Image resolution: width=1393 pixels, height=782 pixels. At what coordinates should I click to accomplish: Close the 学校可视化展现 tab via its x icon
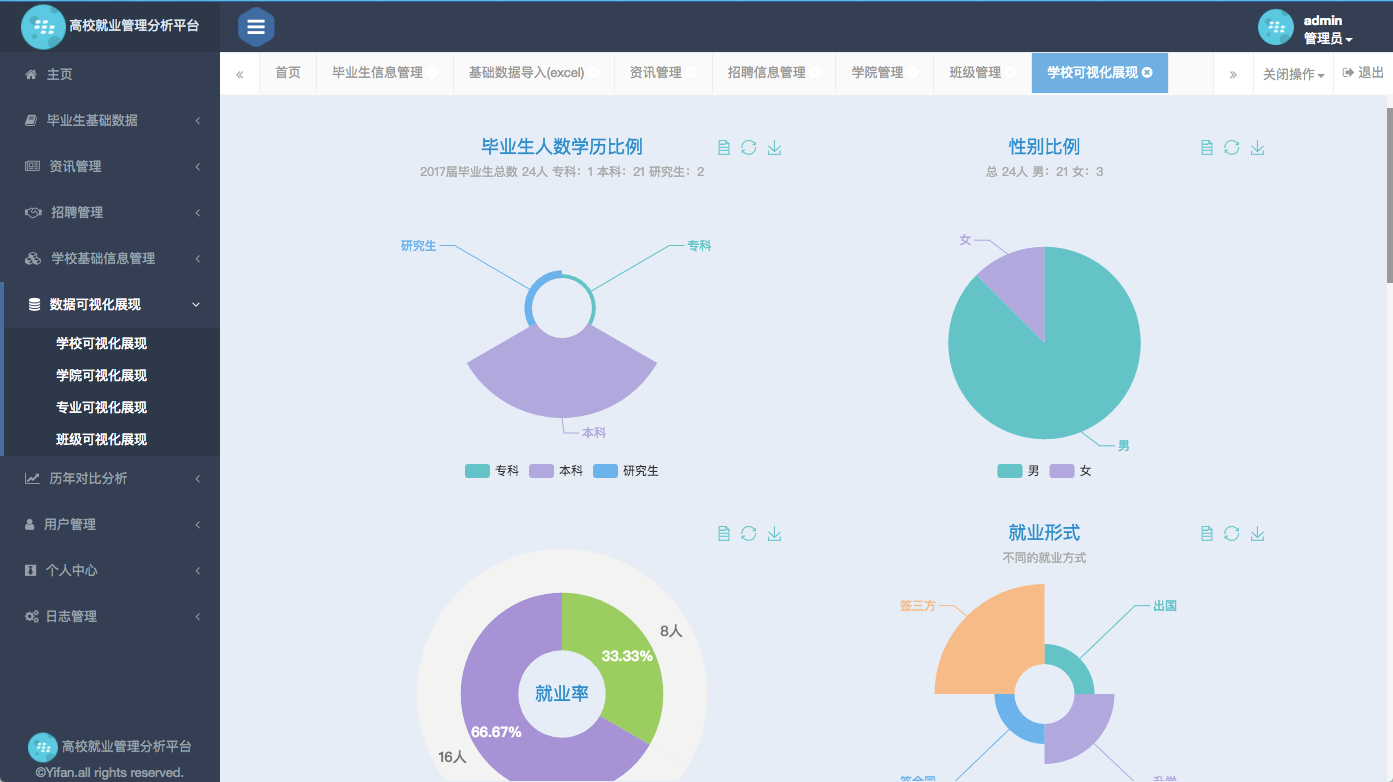click(1147, 73)
